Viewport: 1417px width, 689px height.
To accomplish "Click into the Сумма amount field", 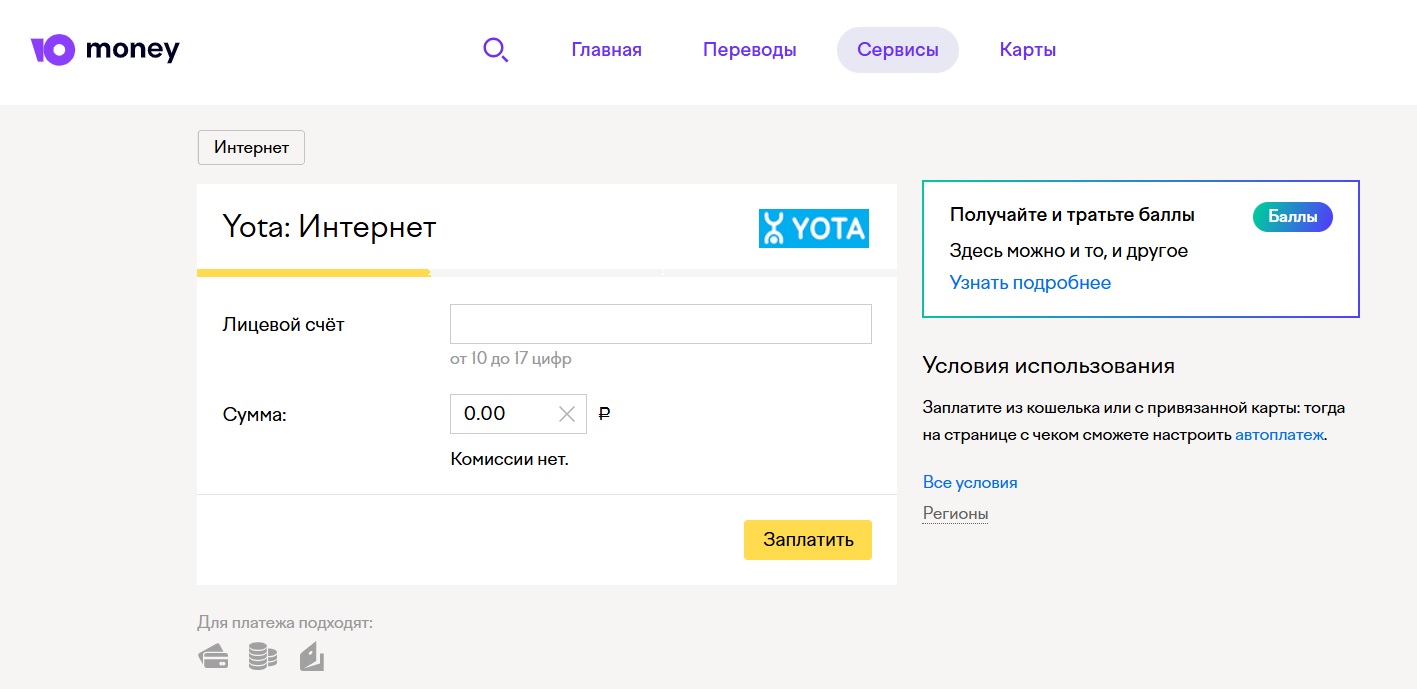I will pos(518,414).
